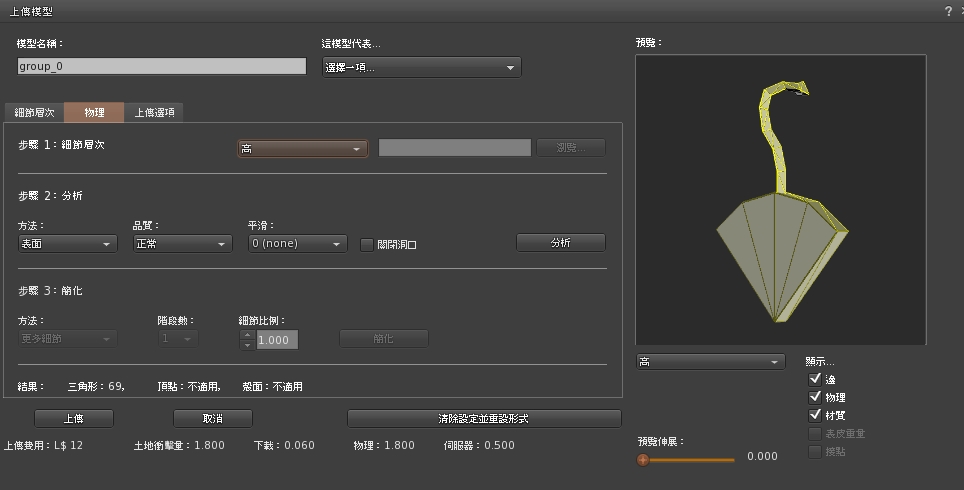Viewport: 964px width, 490px height.
Task: Toggle the 邊 edges display checkbox
Action: point(815,379)
